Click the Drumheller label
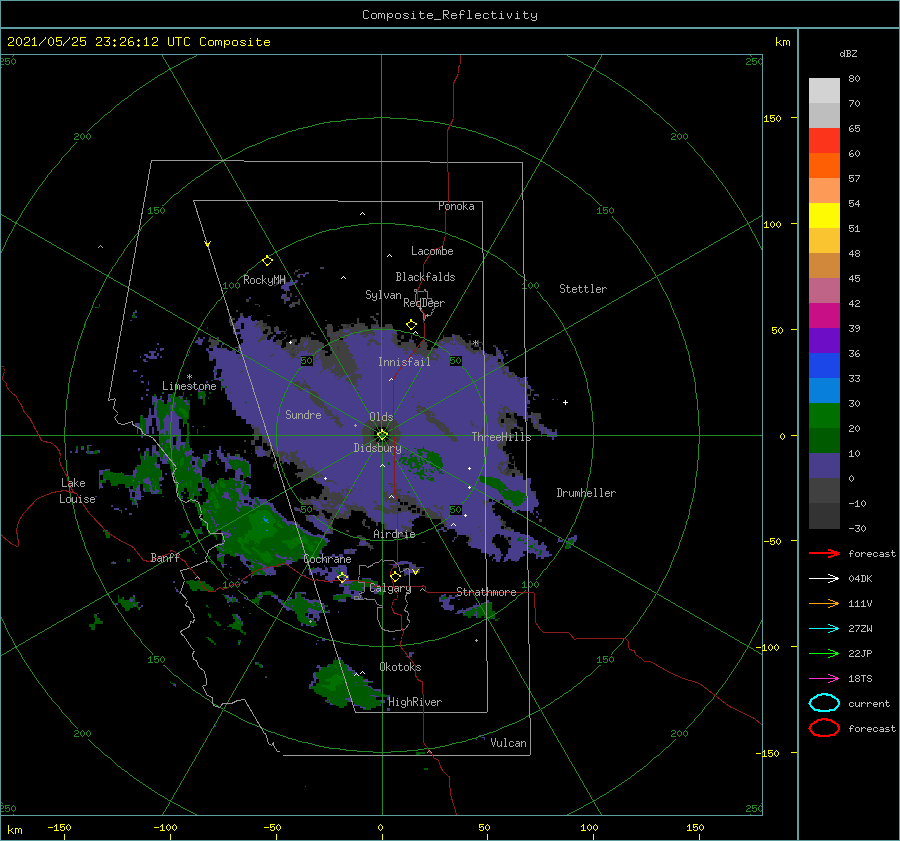 pos(586,493)
